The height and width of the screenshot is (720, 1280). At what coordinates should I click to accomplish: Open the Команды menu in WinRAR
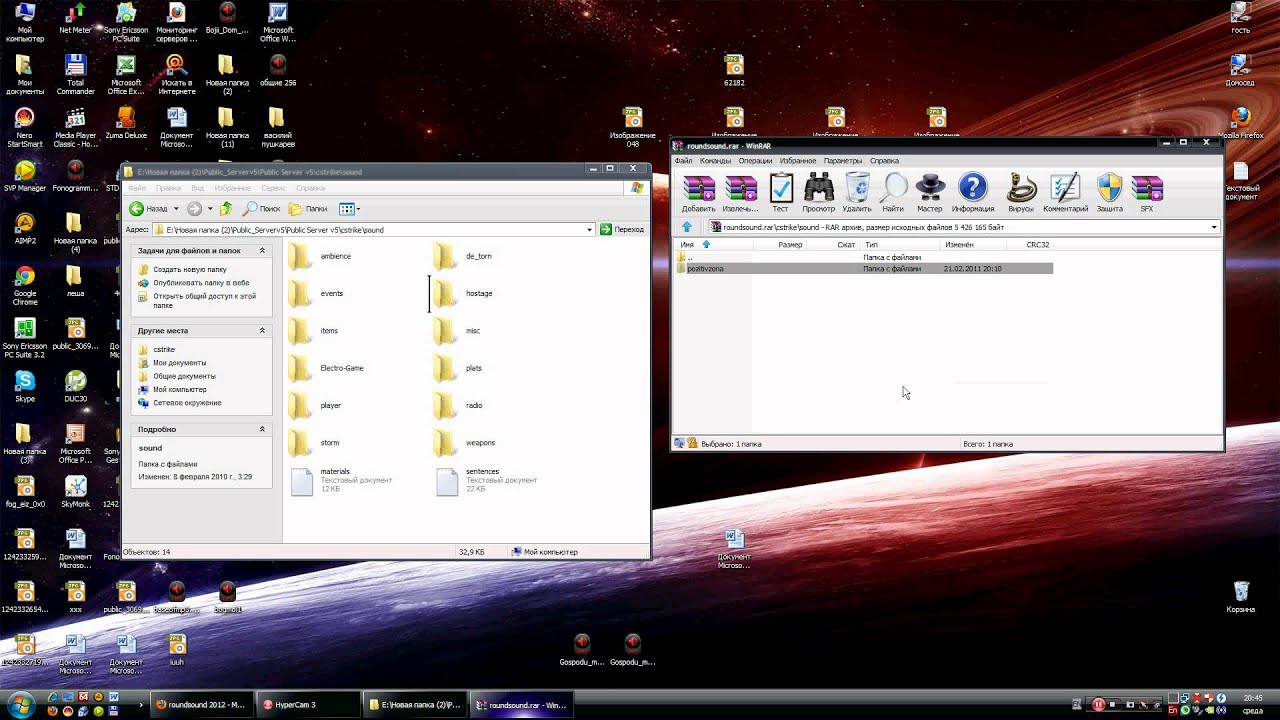tap(715, 160)
